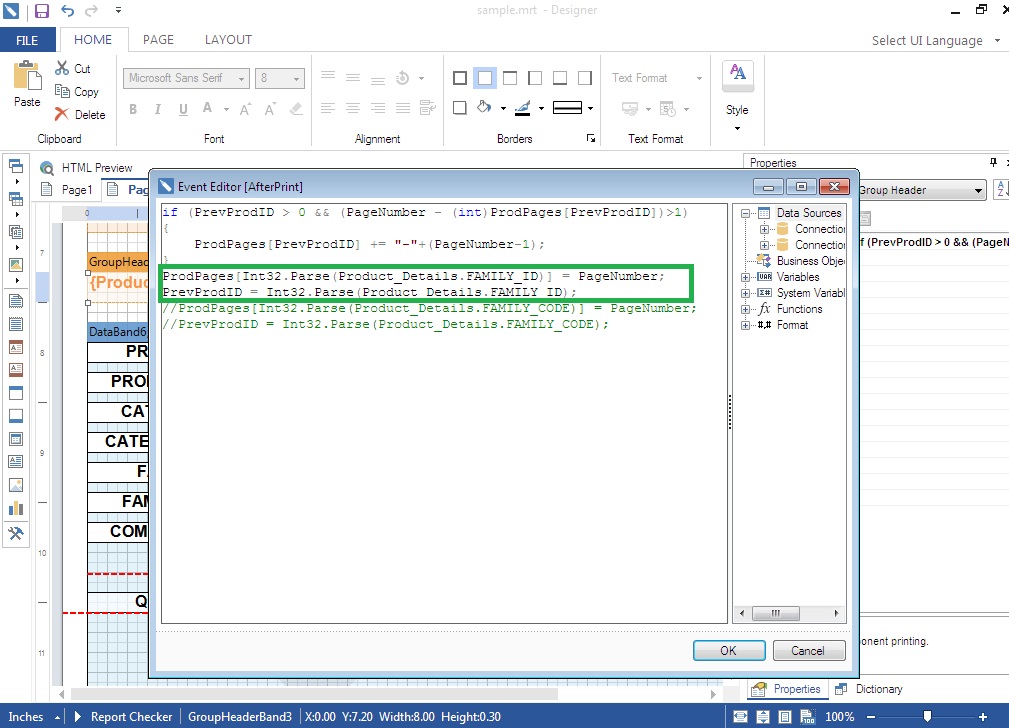
Task: Click the zoom 100 icon in status bar
Action: (x=808, y=716)
